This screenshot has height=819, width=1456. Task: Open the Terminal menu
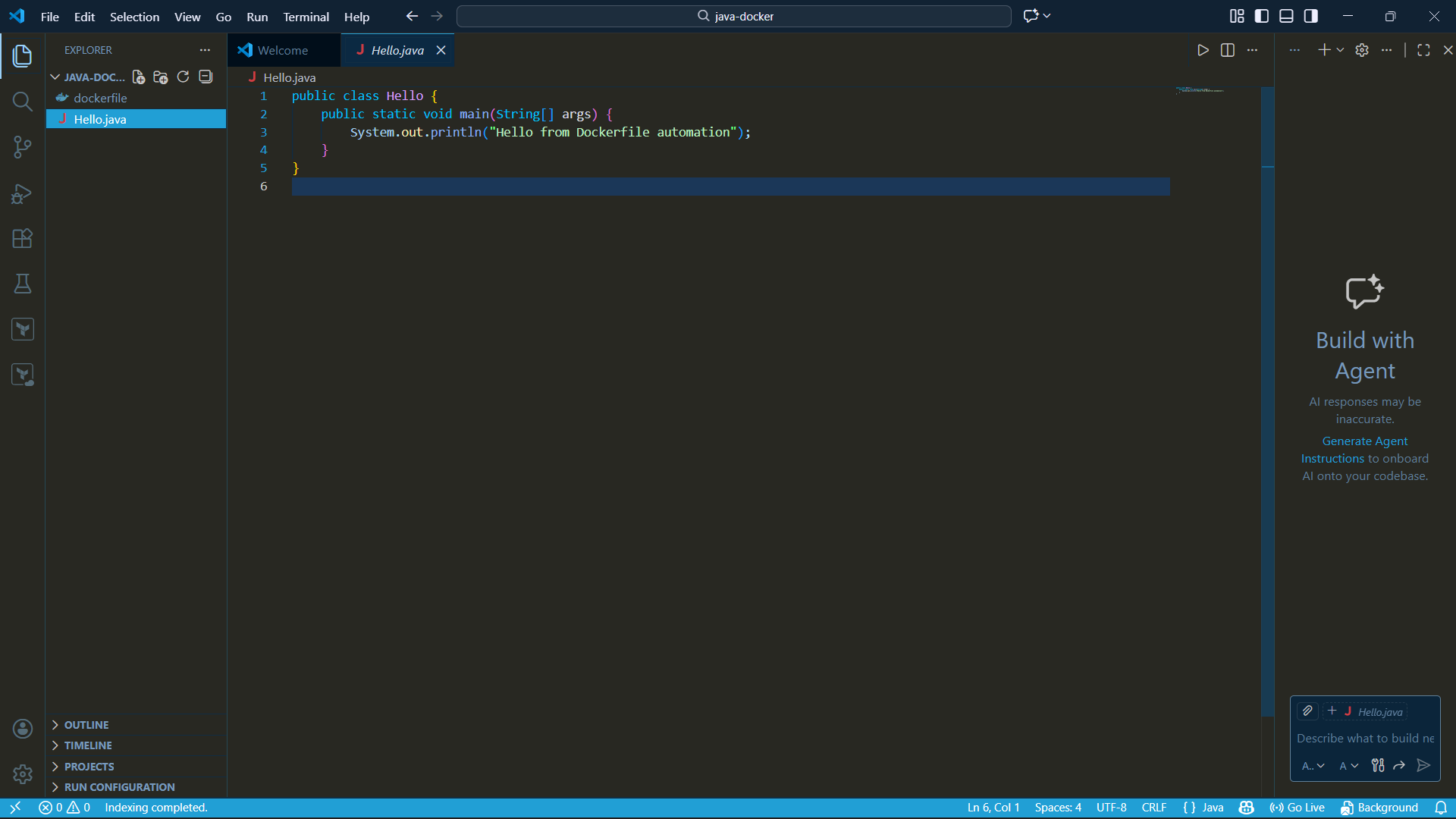pos(306,17)
